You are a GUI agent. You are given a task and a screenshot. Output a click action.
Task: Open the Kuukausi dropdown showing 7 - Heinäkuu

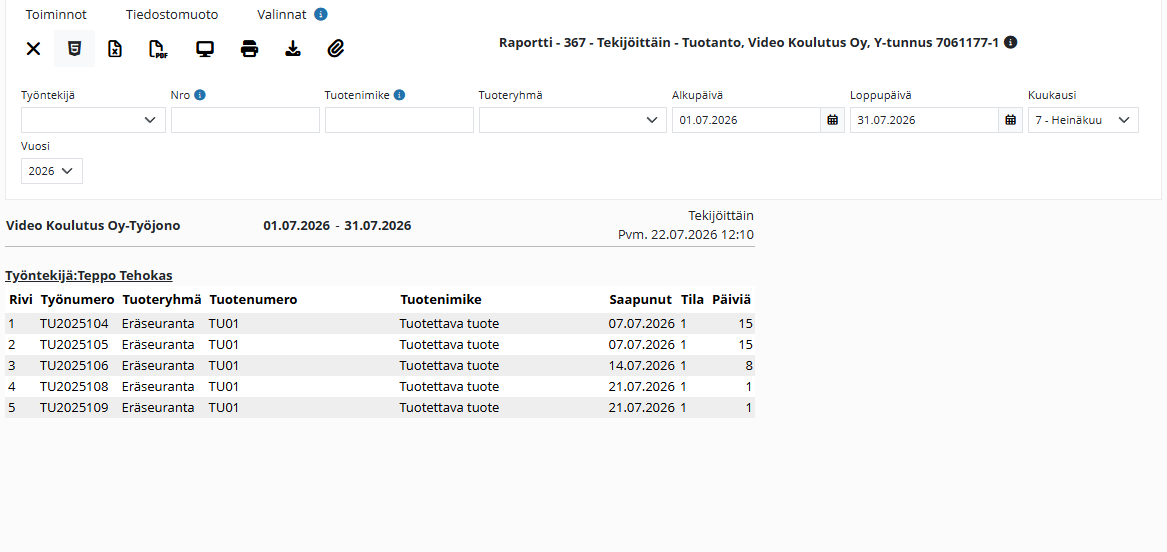[x=1083, y=120]
